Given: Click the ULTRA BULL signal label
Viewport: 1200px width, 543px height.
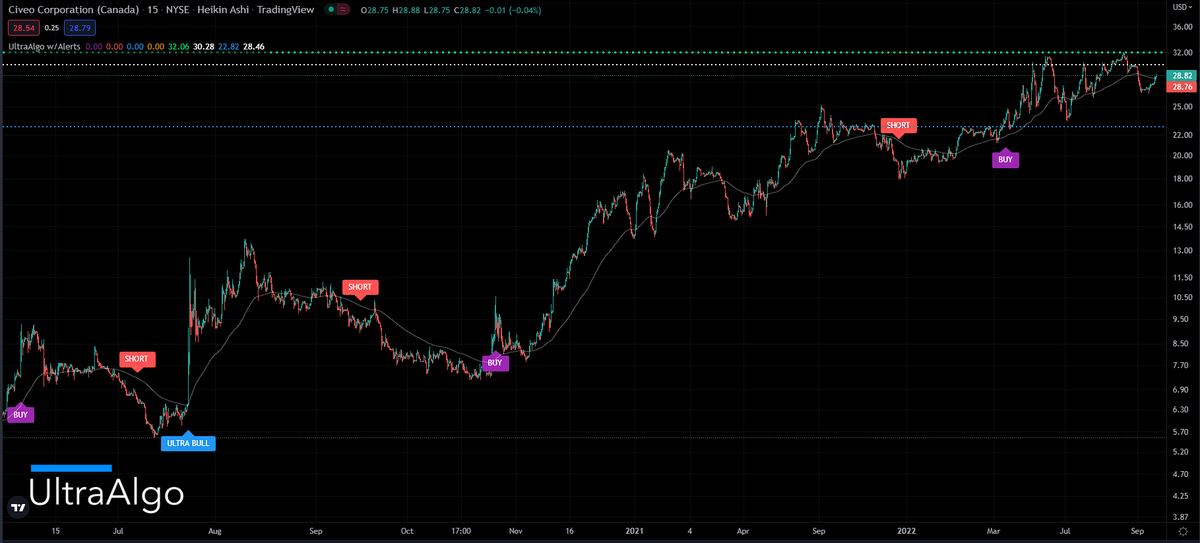Looking at the screenshot, I should pyautogui.click(x=188, y=442).
